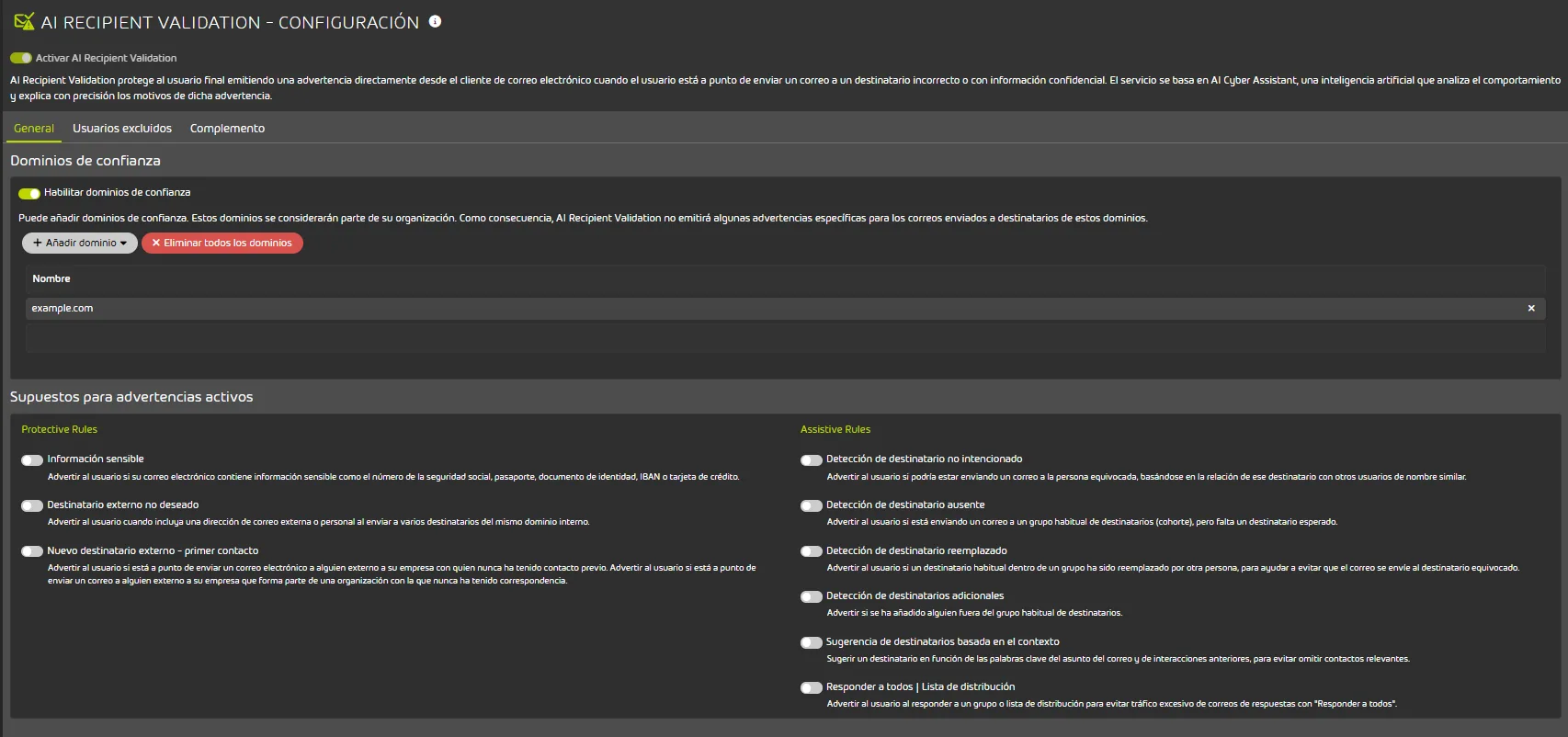Activate Detección de destinatario reemplazado toggle
Screen dimensions: 1568x737
pyautogui.click(x=811, y=551)
